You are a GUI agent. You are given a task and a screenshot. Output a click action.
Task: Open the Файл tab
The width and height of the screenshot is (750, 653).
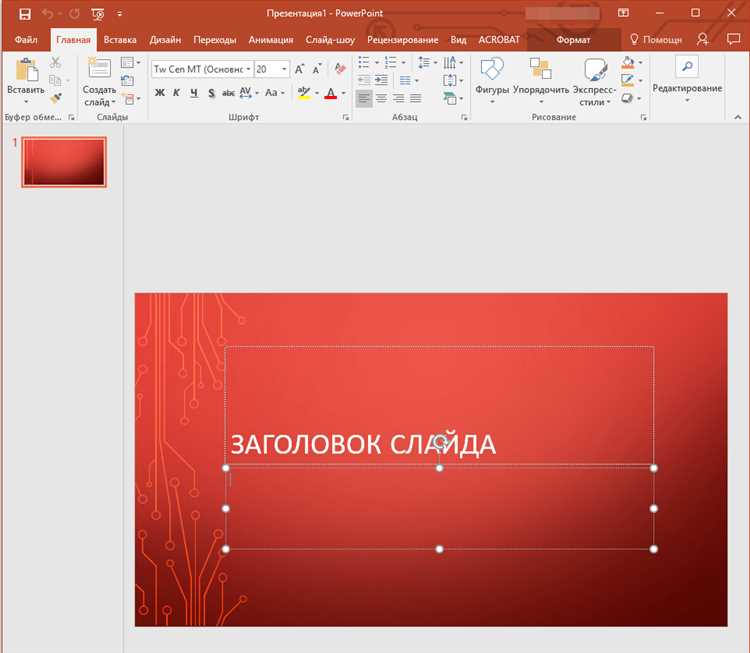tap(26, 40)
